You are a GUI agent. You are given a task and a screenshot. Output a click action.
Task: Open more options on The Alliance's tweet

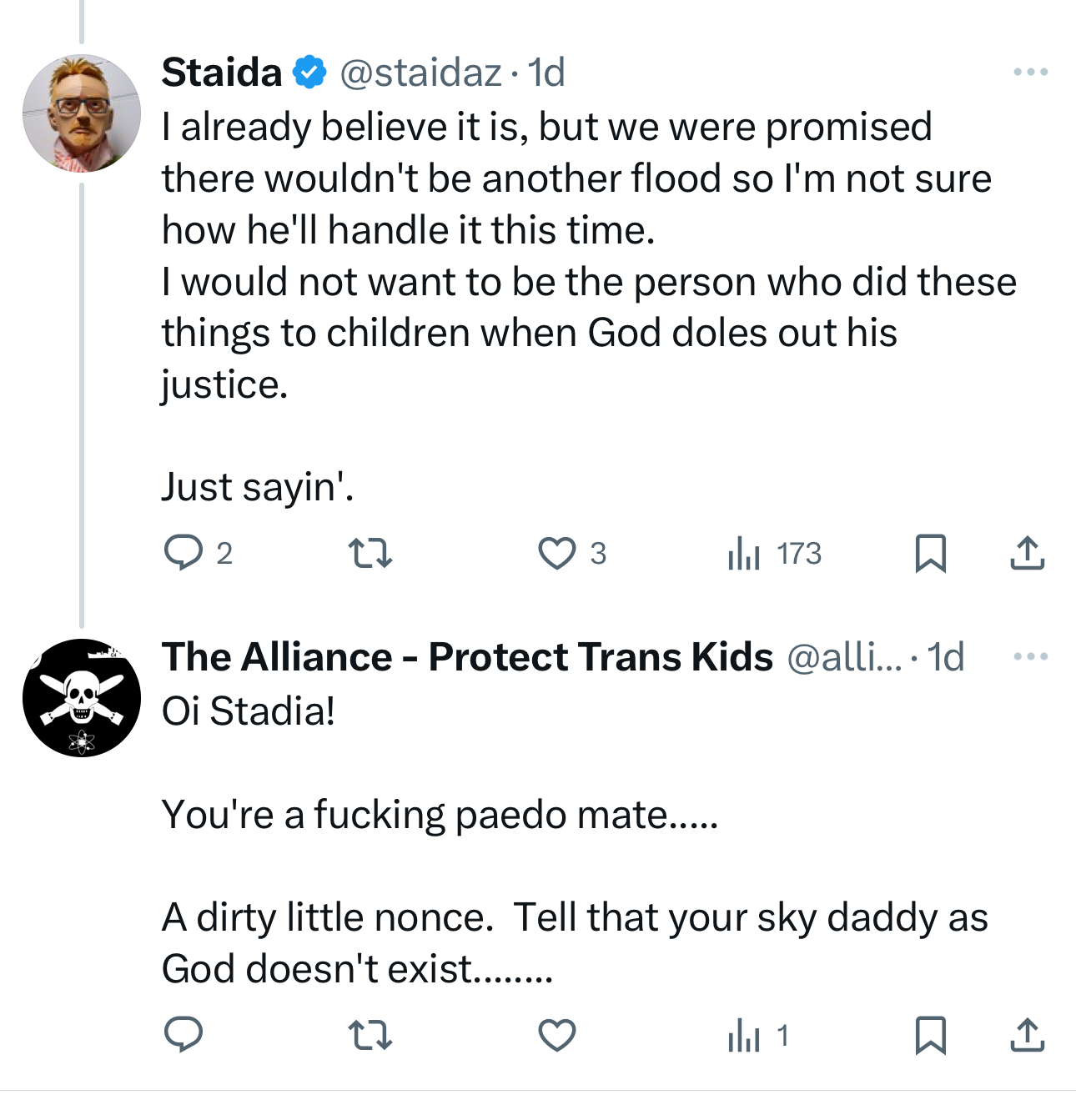pyautogui.click(x=1030, y=656)
